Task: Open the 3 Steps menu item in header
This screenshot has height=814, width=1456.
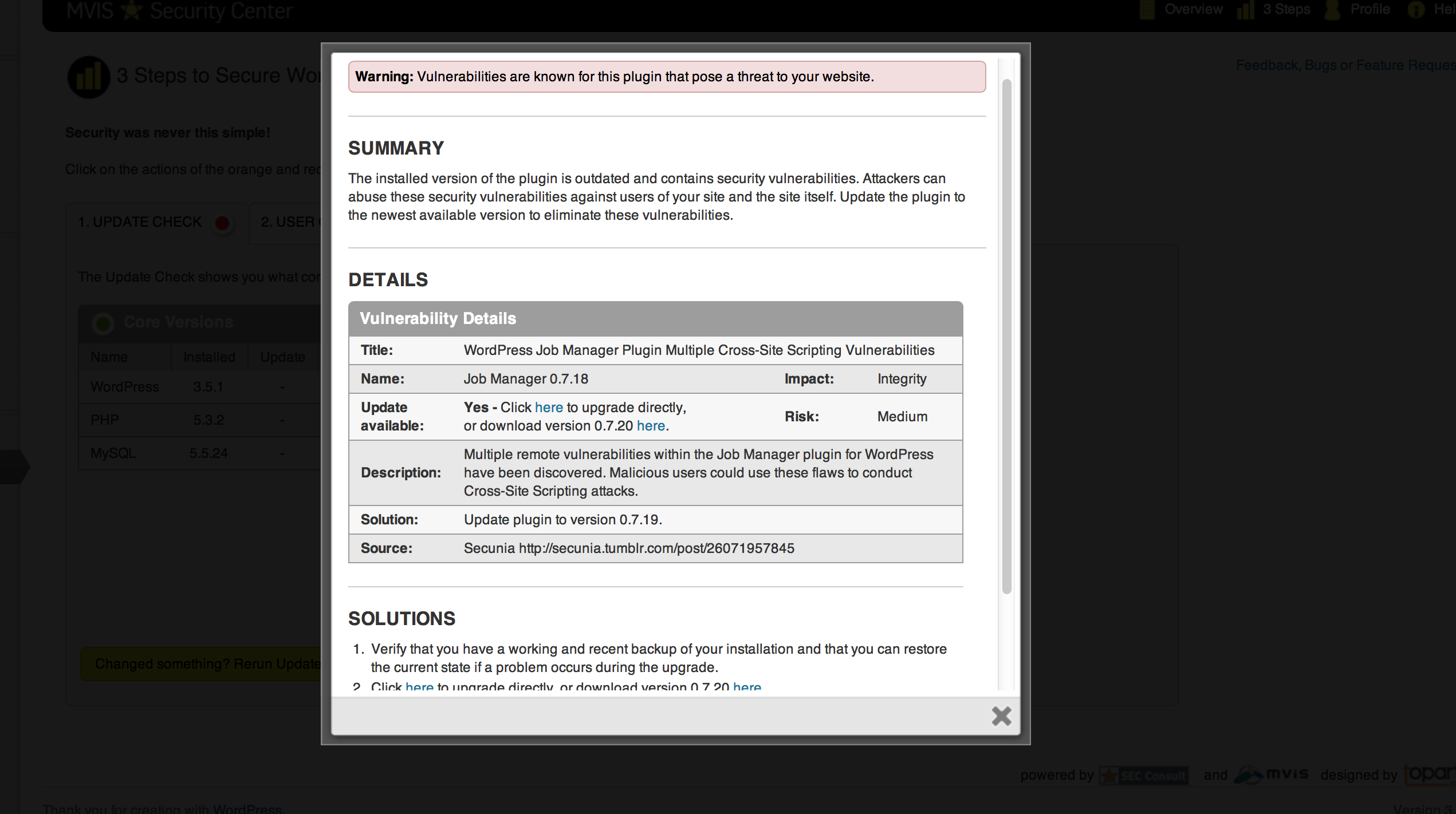Action: pyautogui.click(x=1286, y=9)
